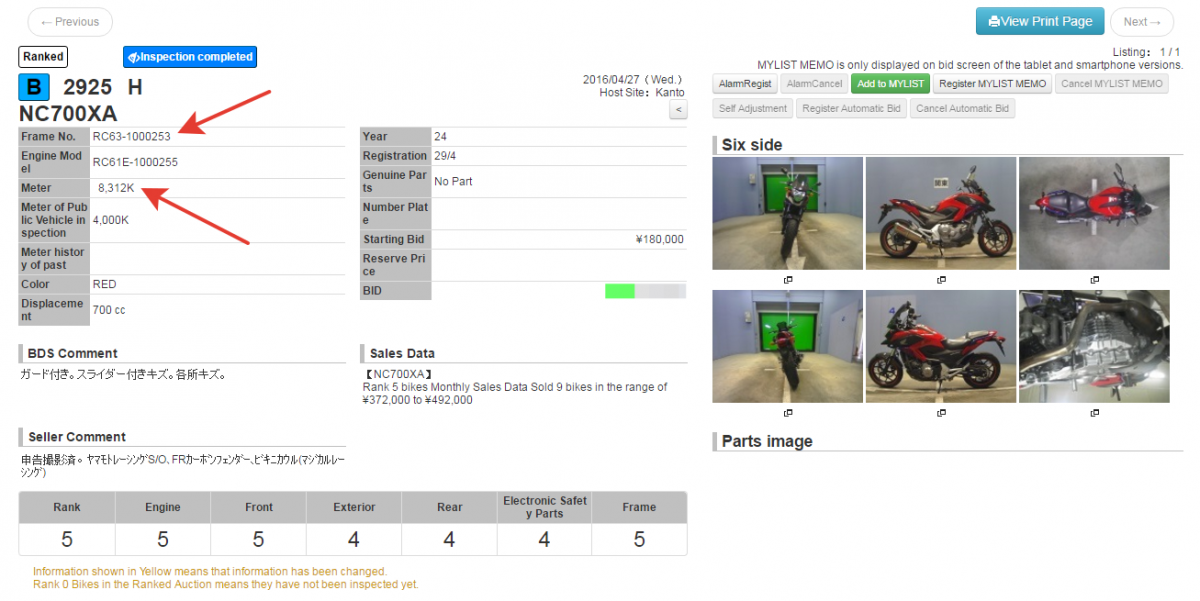
Task: Cancel the MYLIST MEMO
Action: (1111, 84)
